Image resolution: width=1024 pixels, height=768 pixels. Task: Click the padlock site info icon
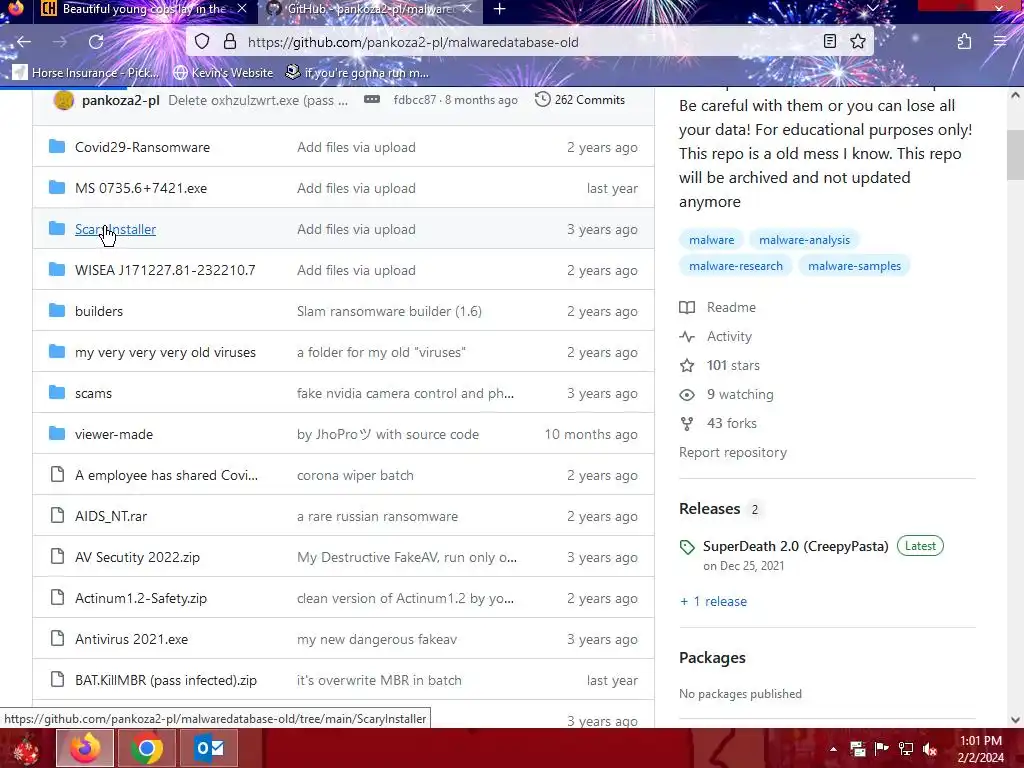(230, 42)
